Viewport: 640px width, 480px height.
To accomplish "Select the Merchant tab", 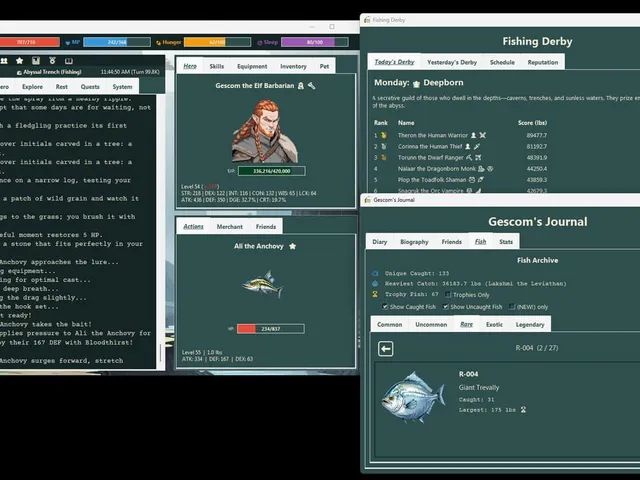I will pyautogui.click(x=229, y=227).
